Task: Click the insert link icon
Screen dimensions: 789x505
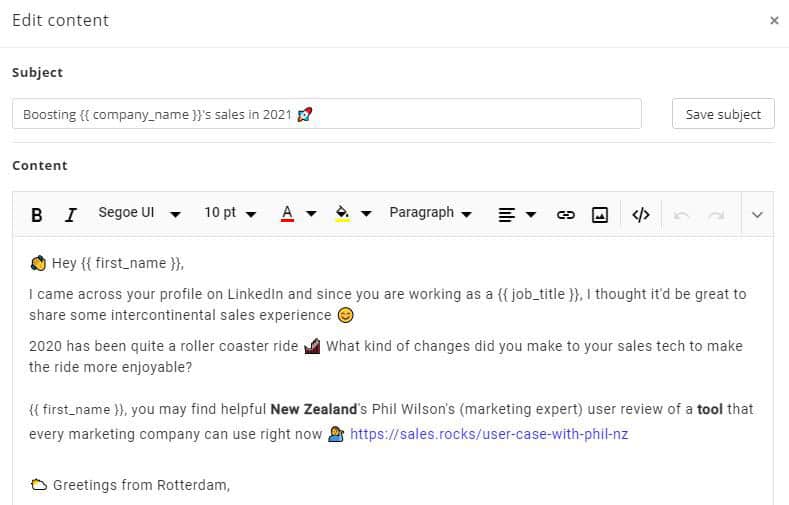Action: point(566,214)
